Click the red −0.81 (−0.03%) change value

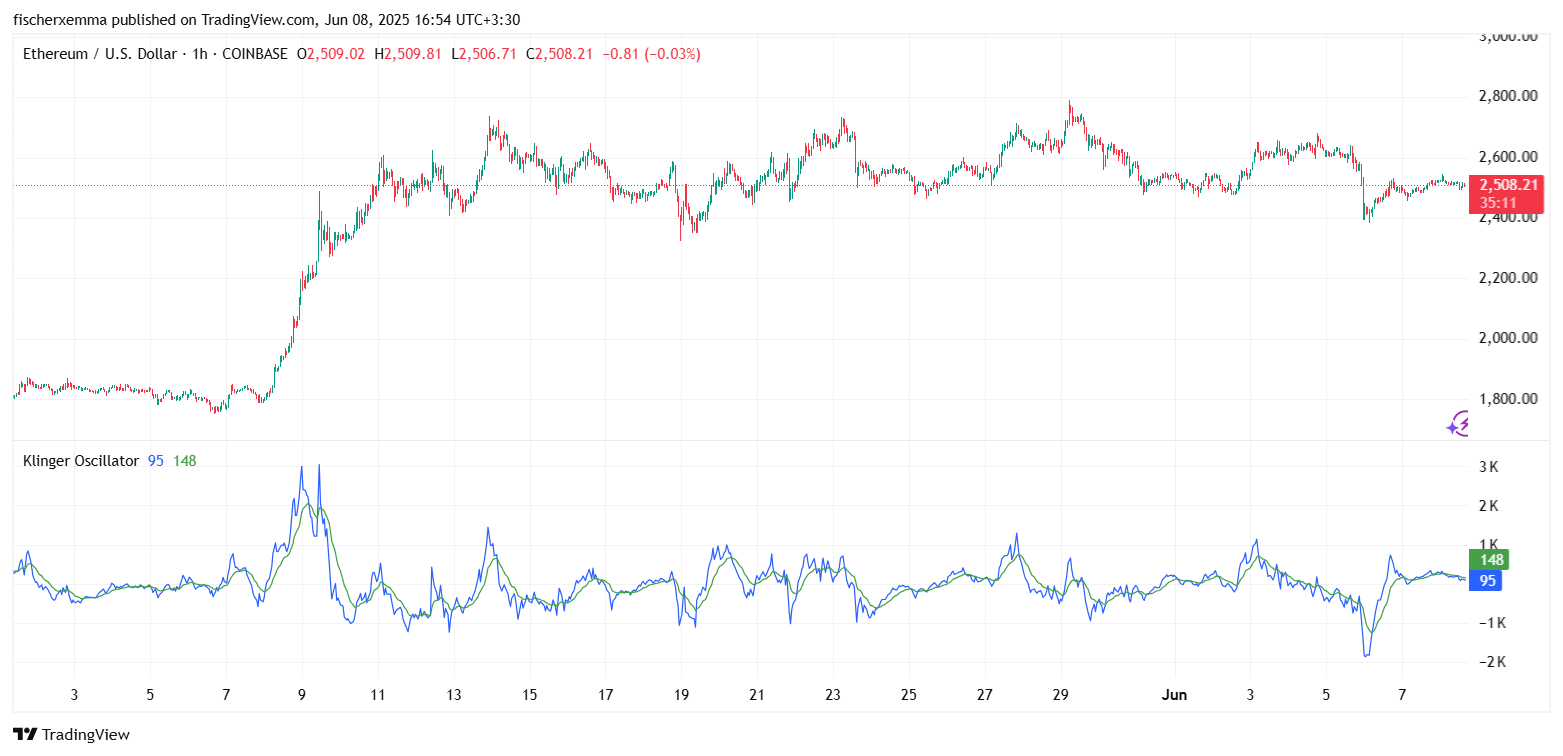[651, 54]
